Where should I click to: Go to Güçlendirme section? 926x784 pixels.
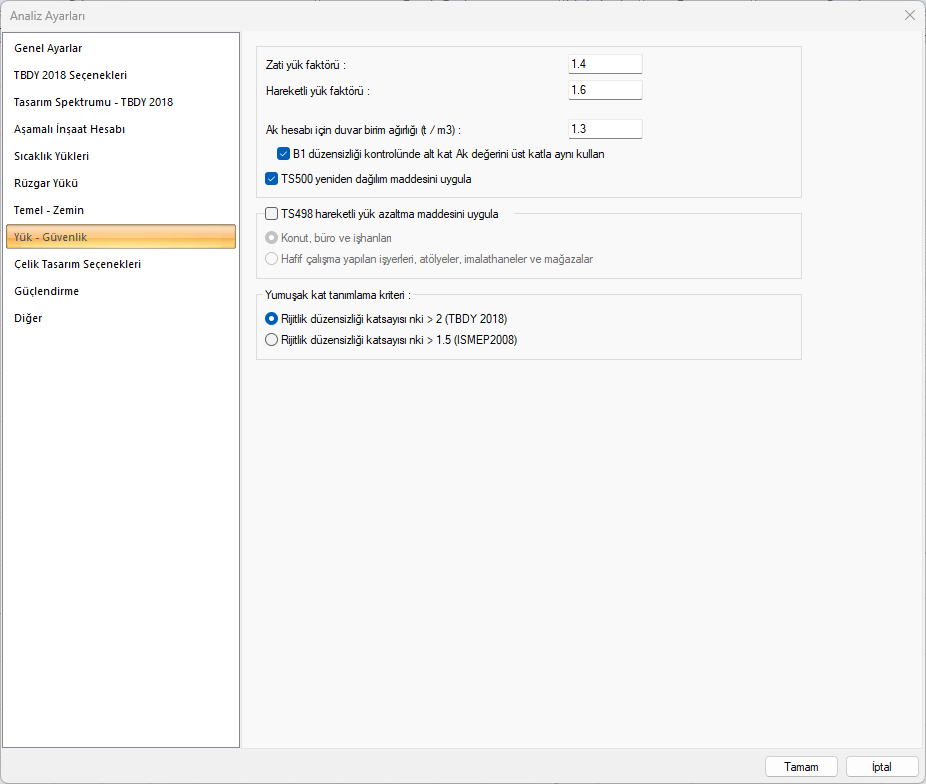pyautogui.click(x=120, y=291)
